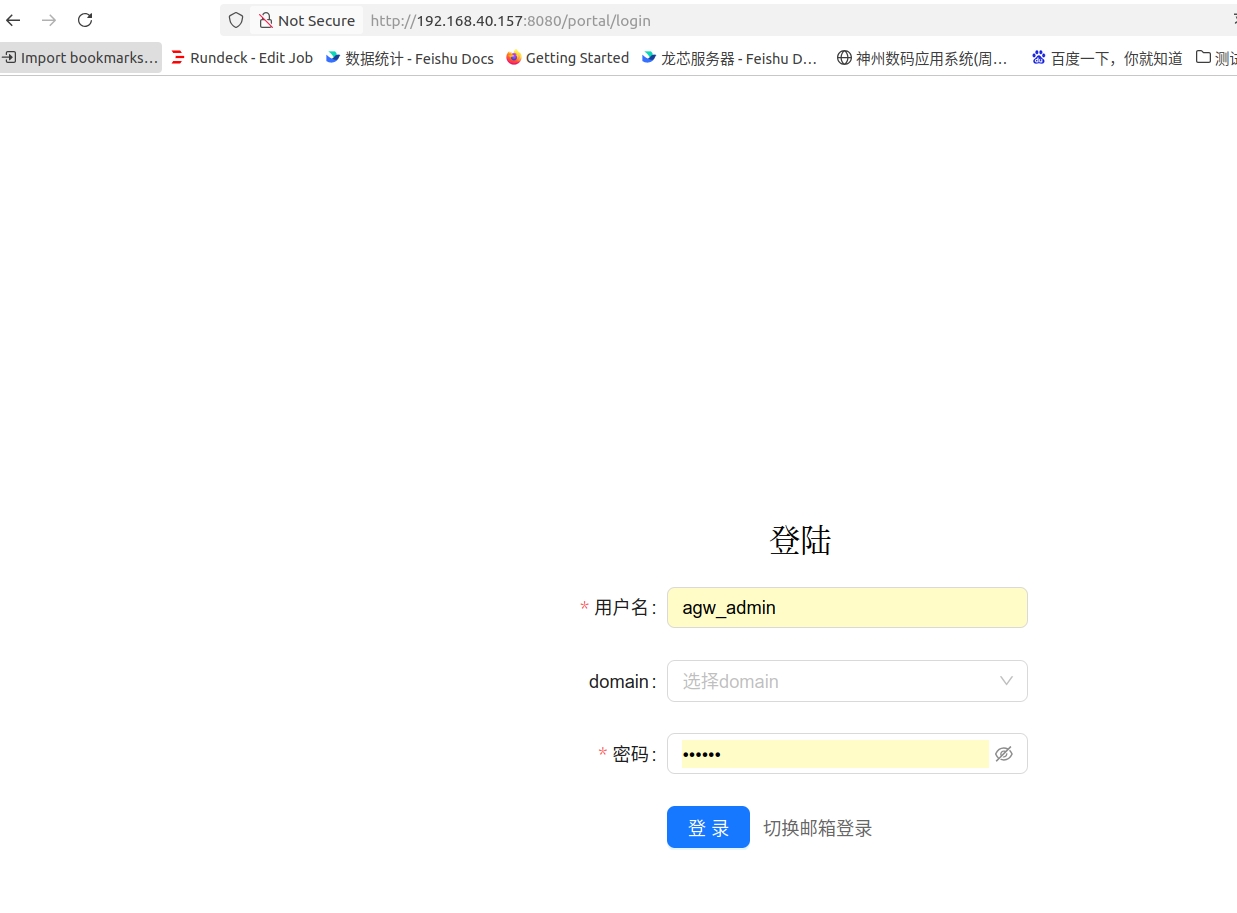Click Import bookmarks button
This screenshot has width=1237, height=913.
81,58
